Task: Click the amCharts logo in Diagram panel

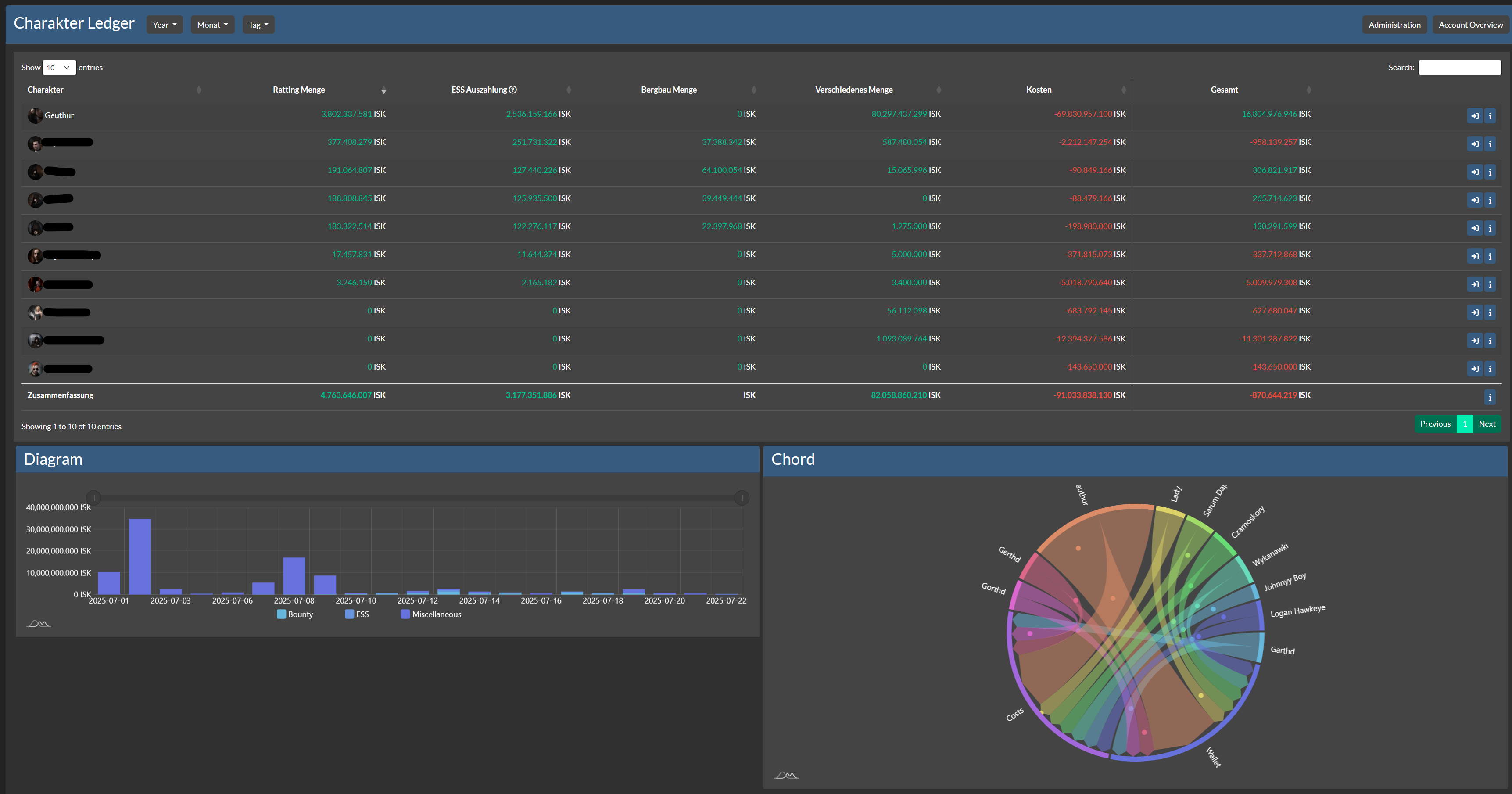Action: point(39,624)
